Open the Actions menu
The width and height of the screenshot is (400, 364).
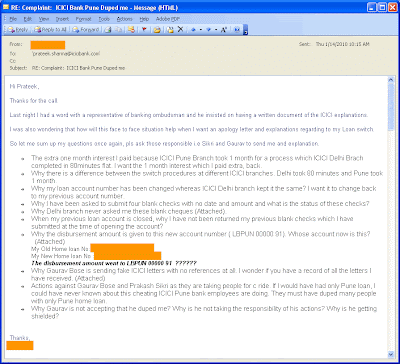[x=125, y=19]
